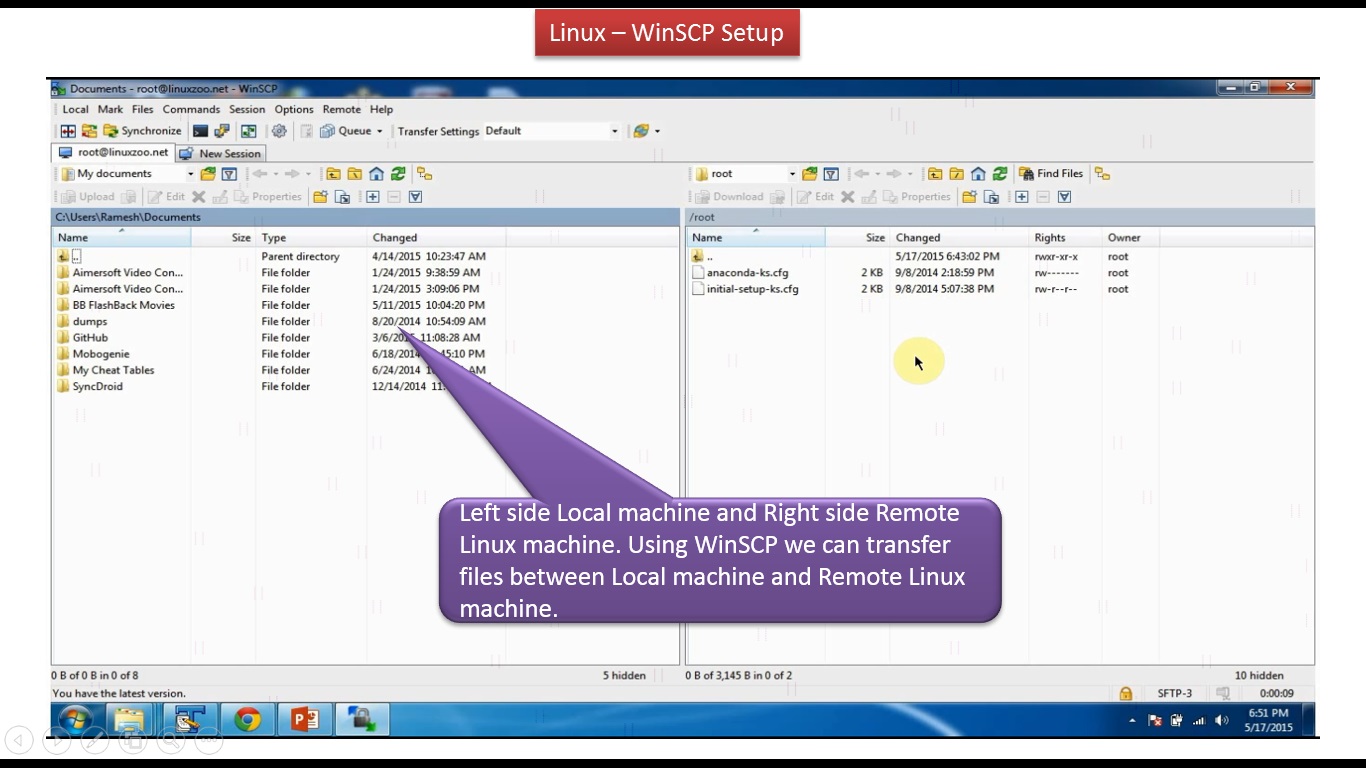Open the Files menu
This screenshot has width=1366, height=768.
click(x=143, y=110)
